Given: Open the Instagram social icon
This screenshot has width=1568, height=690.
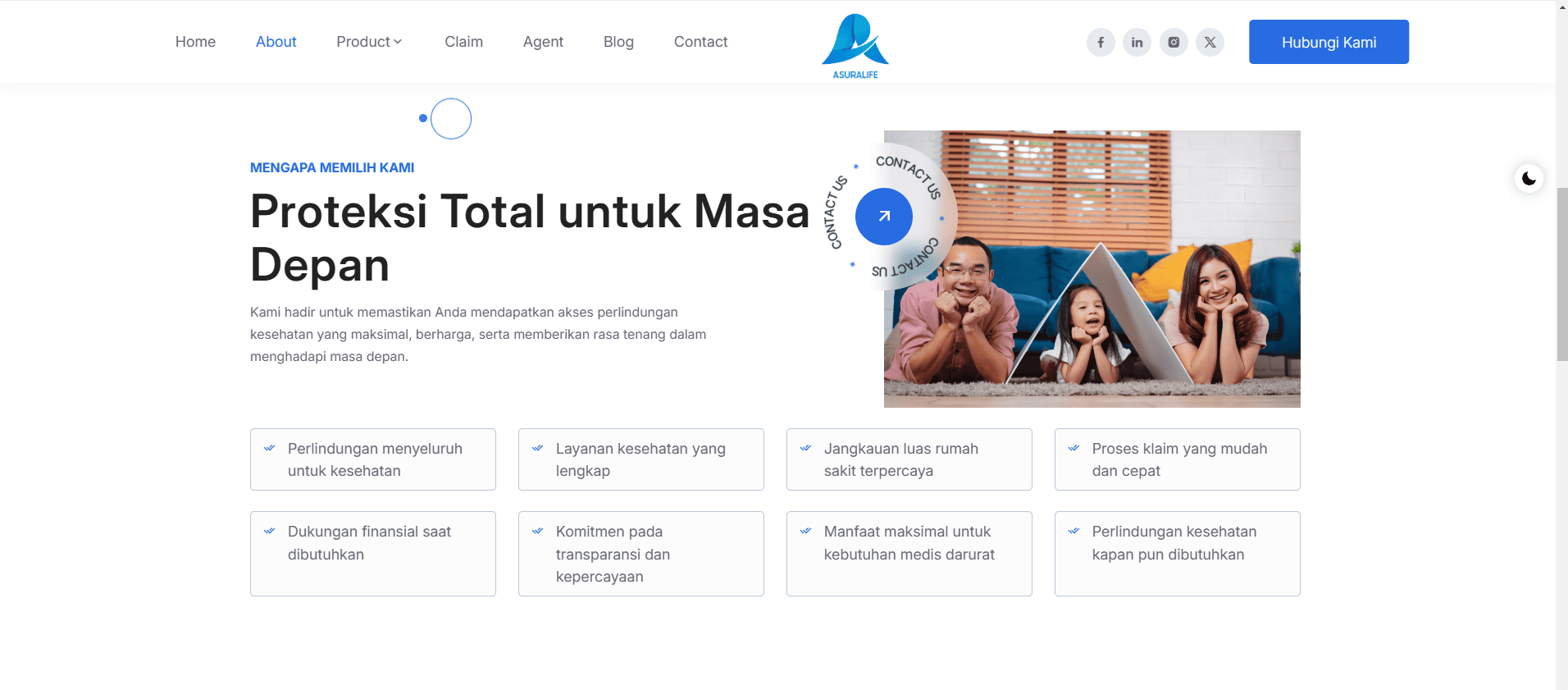Looking at the screenshot, I should coord(1174,42).
